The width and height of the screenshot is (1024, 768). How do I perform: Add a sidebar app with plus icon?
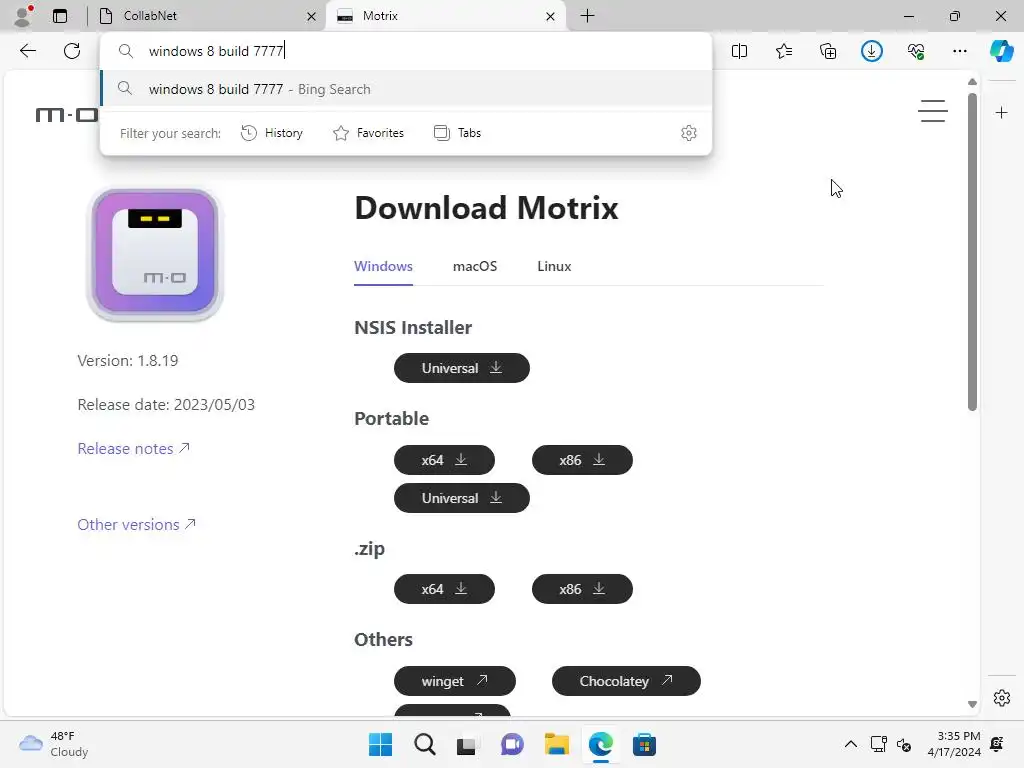click(1001, 113)
